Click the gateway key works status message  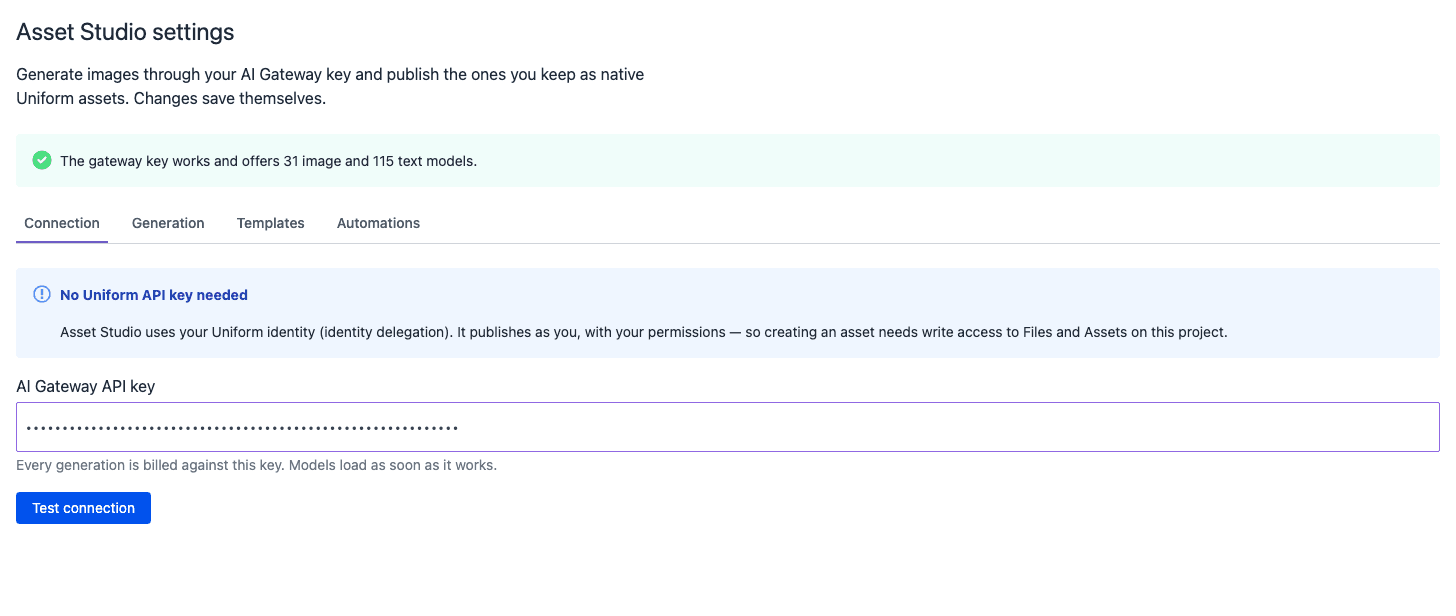(268, 161)
